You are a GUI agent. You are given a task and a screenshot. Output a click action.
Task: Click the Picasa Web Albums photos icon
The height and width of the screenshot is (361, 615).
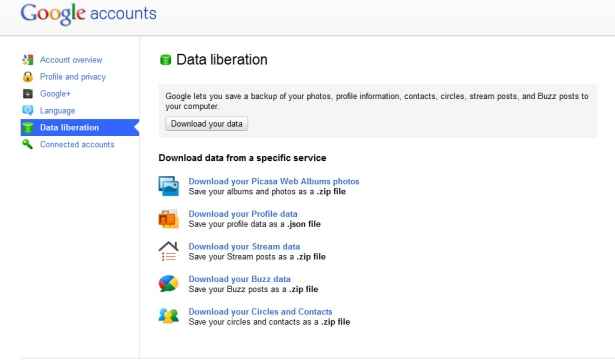[x=169, y=186]
